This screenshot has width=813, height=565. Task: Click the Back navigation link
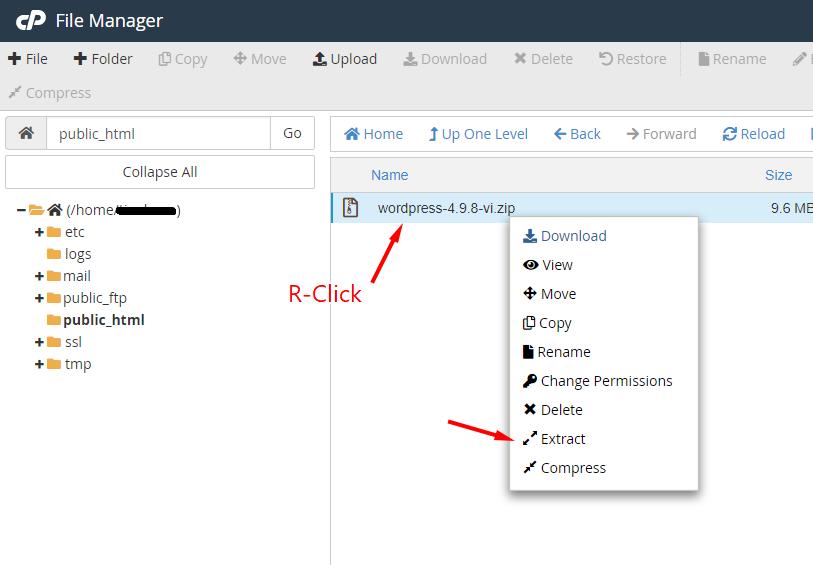tap(577, 134)
